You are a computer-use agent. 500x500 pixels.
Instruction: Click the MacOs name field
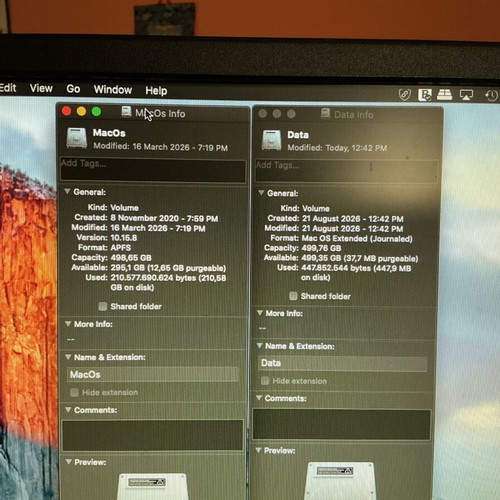(153, 374)
